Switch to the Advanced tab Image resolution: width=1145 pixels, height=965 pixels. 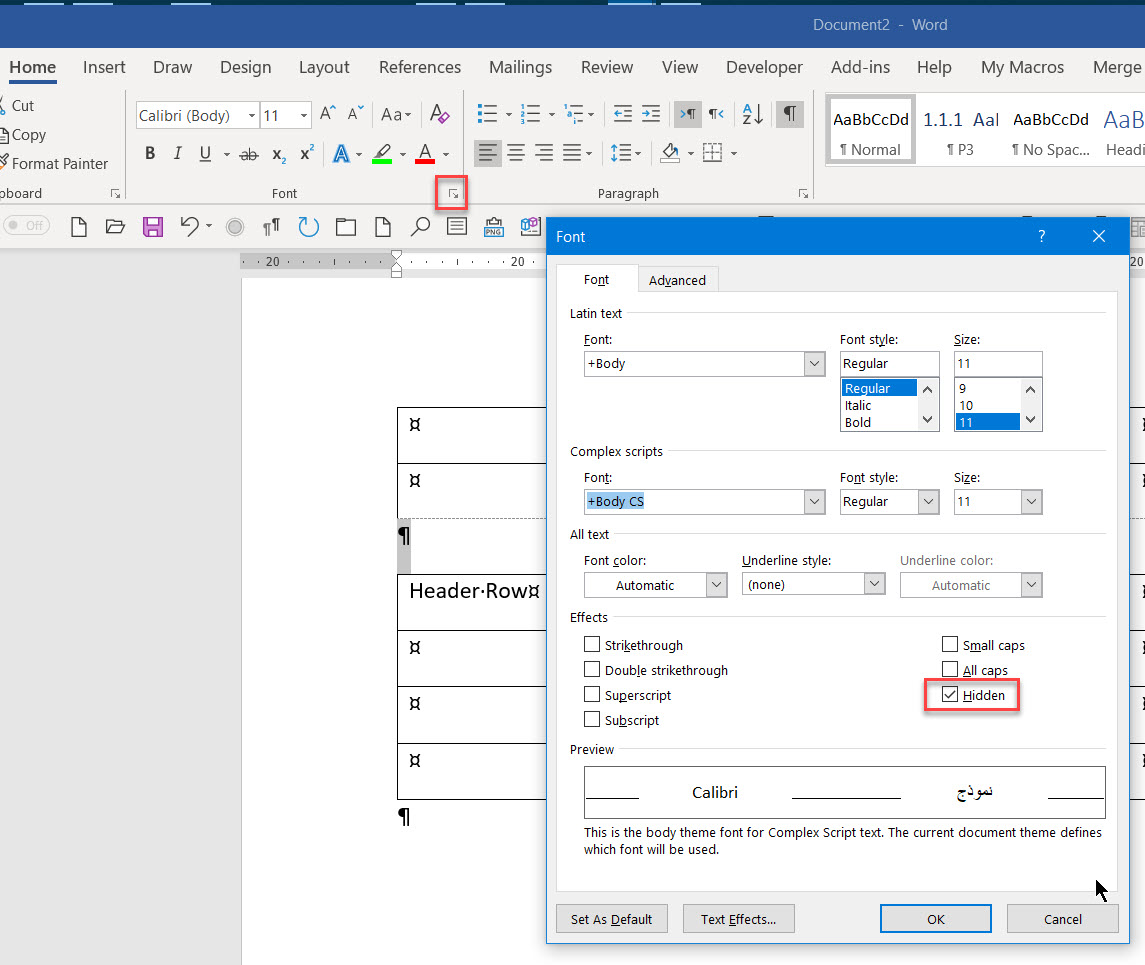pyautogui.click(x=677, y=280)
